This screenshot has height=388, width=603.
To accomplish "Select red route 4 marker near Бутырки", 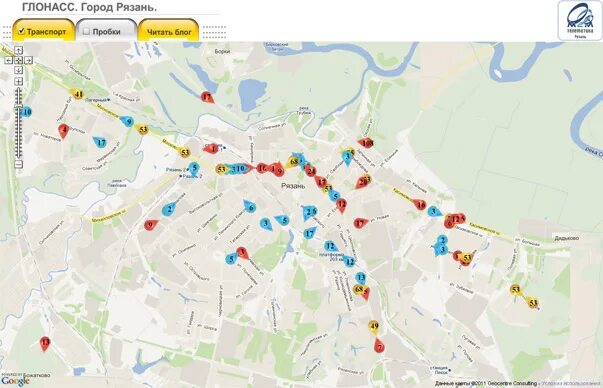I will point(63,131).
